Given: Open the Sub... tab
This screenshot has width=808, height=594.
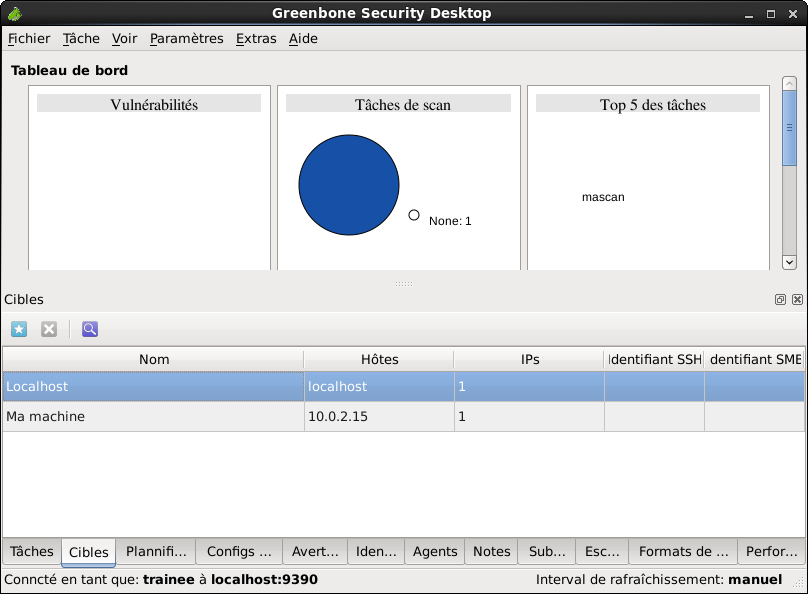Looking at the screenshot, I should click(547, 552).
